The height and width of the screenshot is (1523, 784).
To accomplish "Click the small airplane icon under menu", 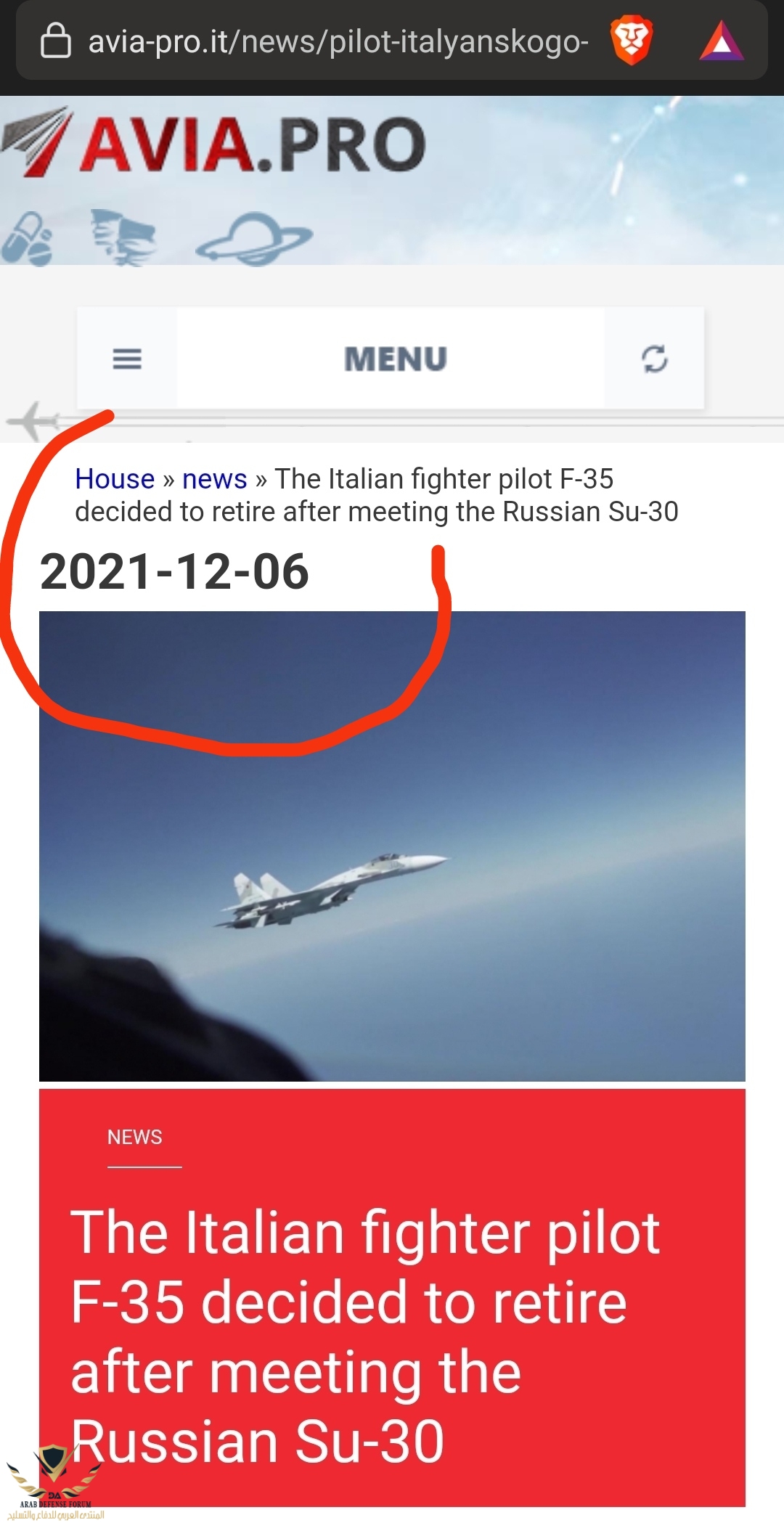I will pos(32,420).
